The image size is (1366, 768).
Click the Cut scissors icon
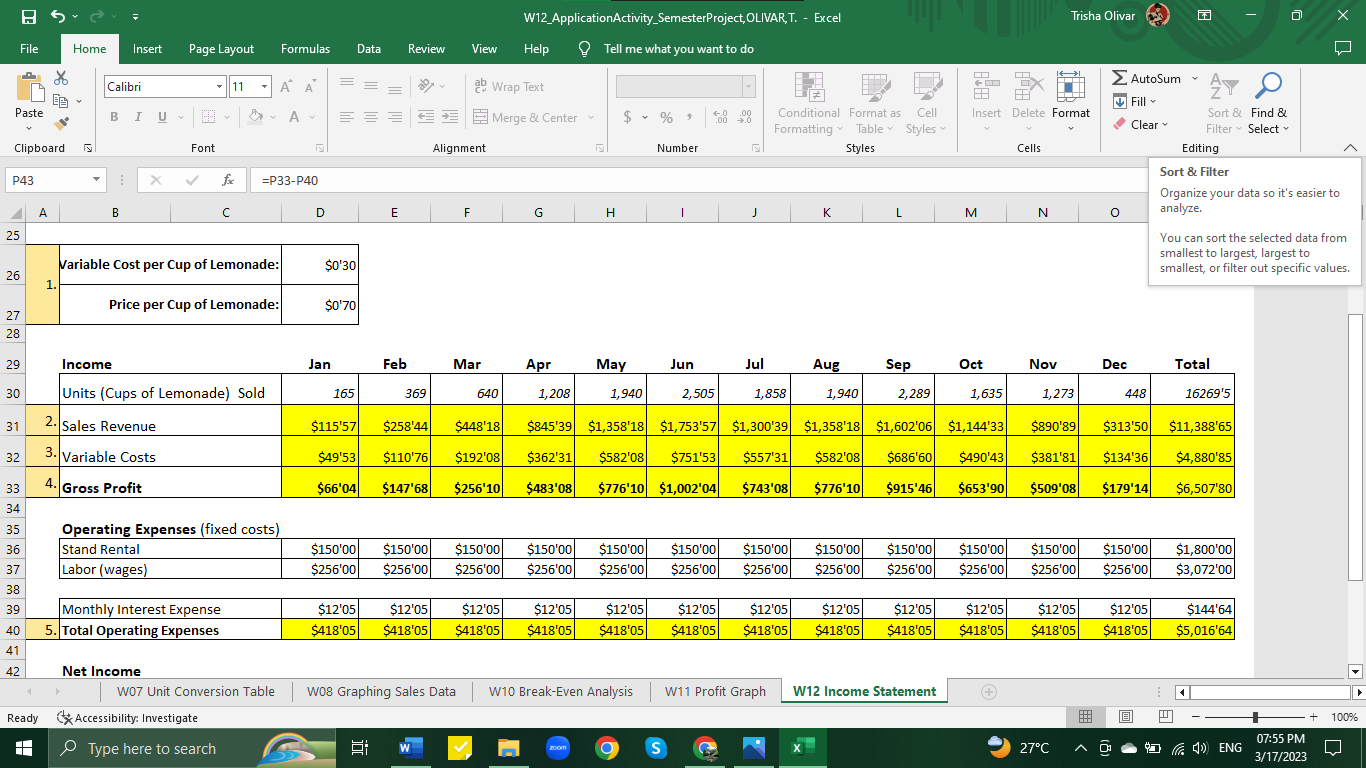pos(61,78)
